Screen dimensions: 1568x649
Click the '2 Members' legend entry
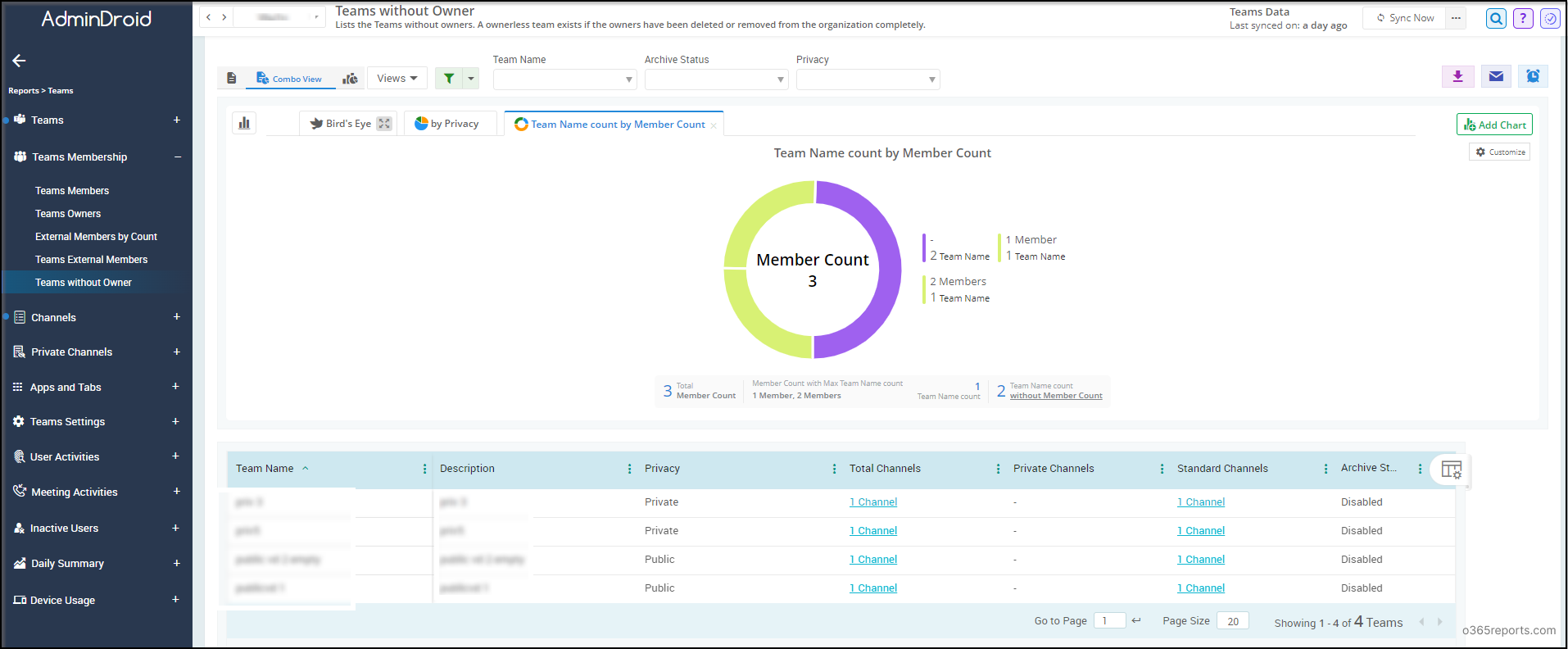tap(957, 289)
